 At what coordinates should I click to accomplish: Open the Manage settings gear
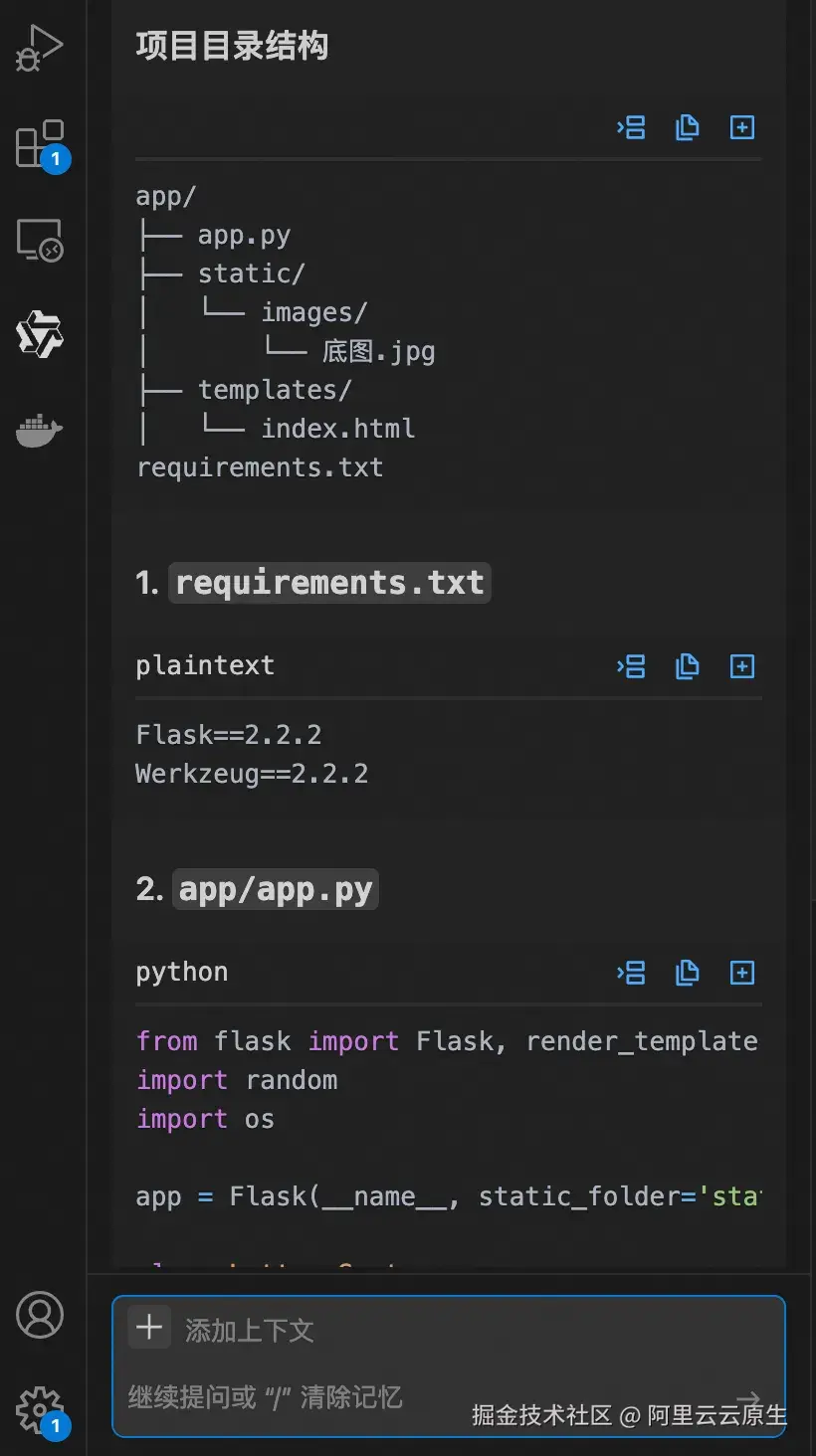point(40,1408)
